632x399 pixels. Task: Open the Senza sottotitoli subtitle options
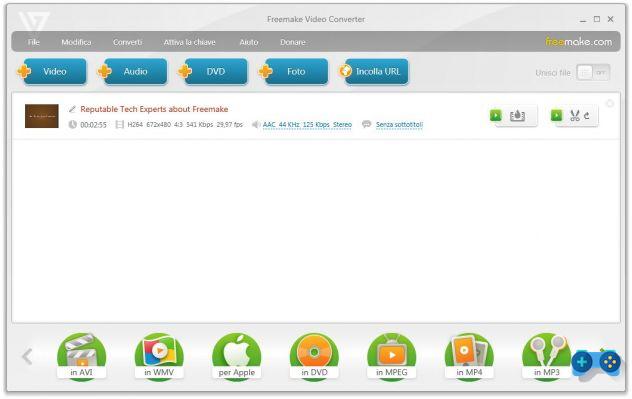[399, 125]
